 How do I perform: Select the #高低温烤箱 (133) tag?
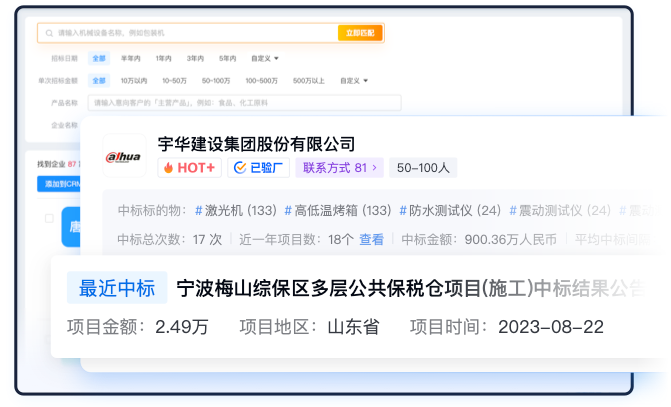click(338, 211)
